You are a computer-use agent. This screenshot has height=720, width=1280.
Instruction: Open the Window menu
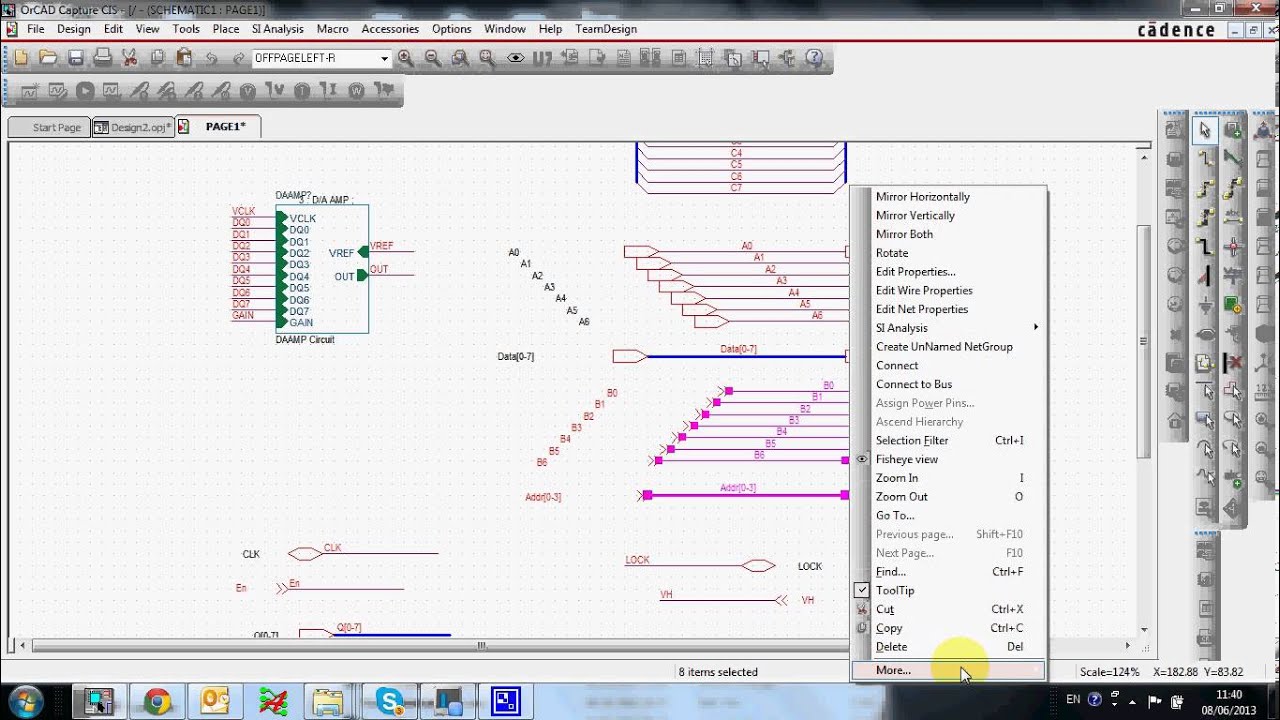(505, 29)
